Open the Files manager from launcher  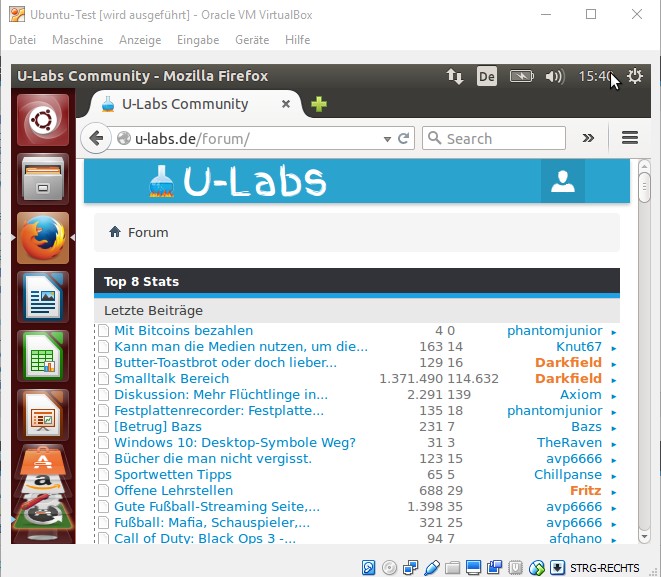[43, 180]
